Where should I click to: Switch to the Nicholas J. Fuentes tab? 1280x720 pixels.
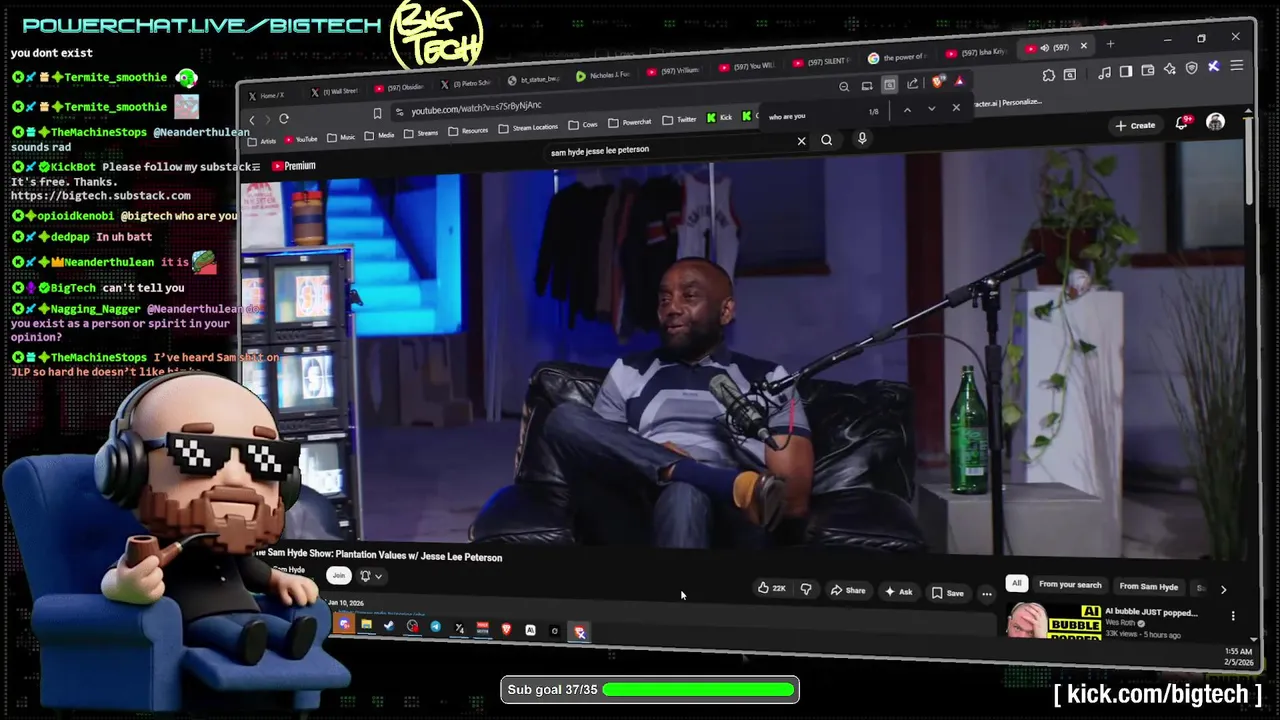[604, 76]
